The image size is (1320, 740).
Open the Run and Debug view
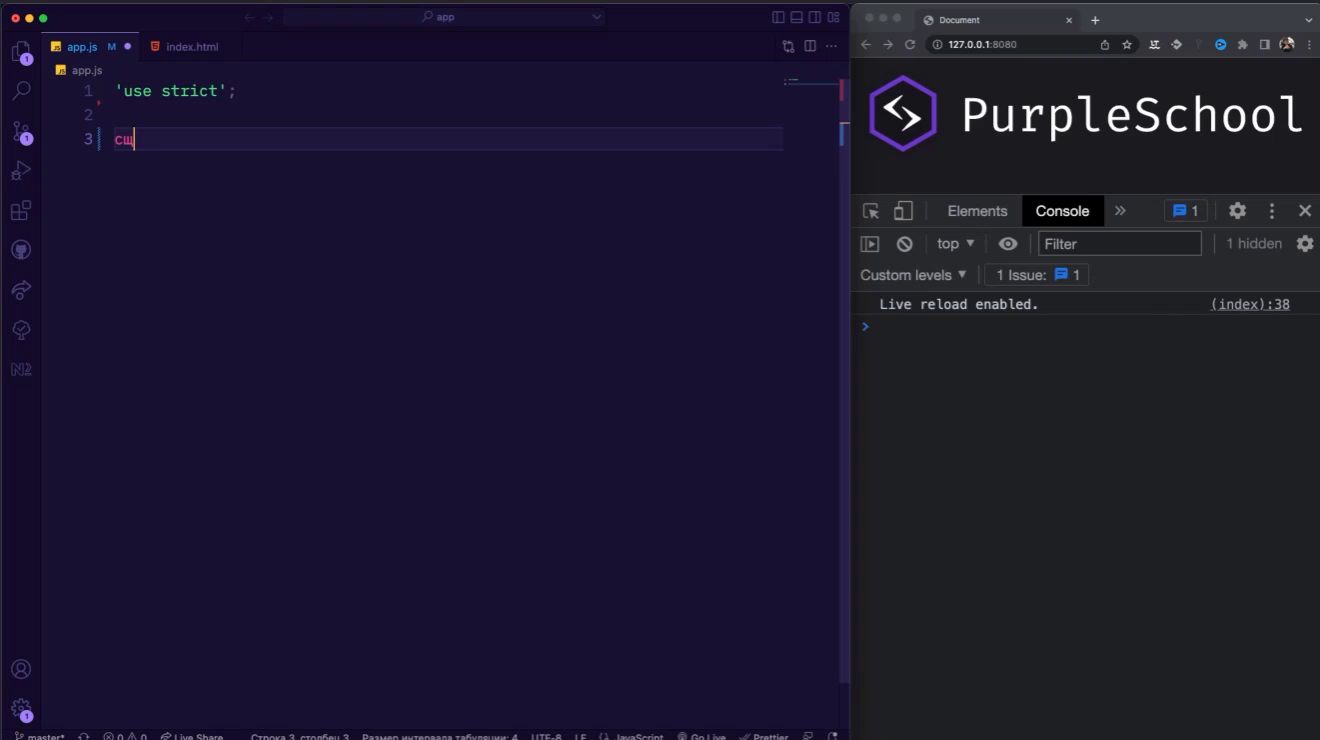(21, 171)
